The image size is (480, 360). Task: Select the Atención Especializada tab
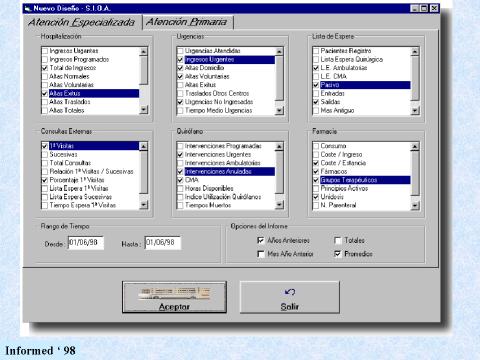coord(82,22)
